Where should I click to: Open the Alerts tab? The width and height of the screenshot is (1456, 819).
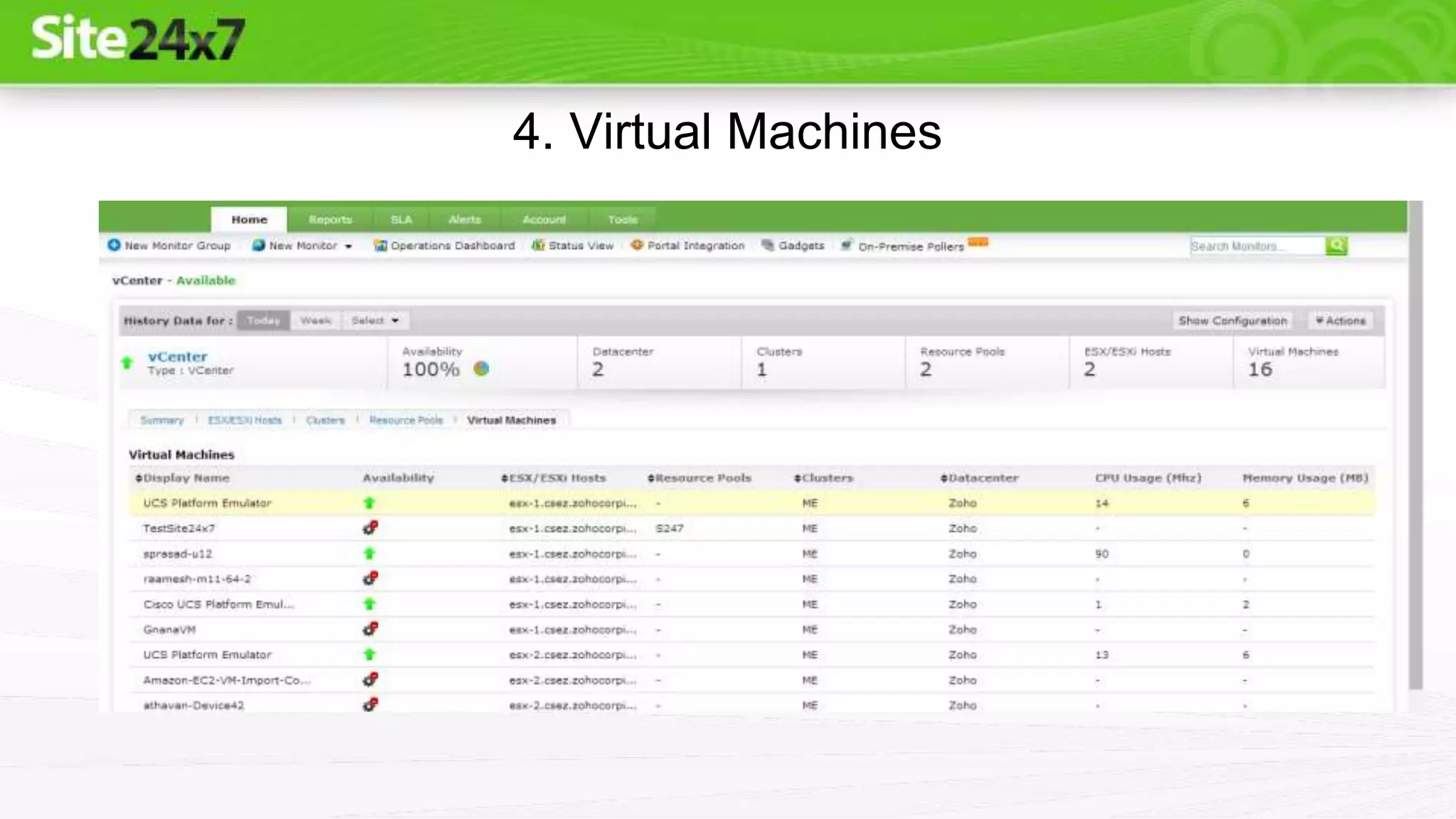click(465, 220)
